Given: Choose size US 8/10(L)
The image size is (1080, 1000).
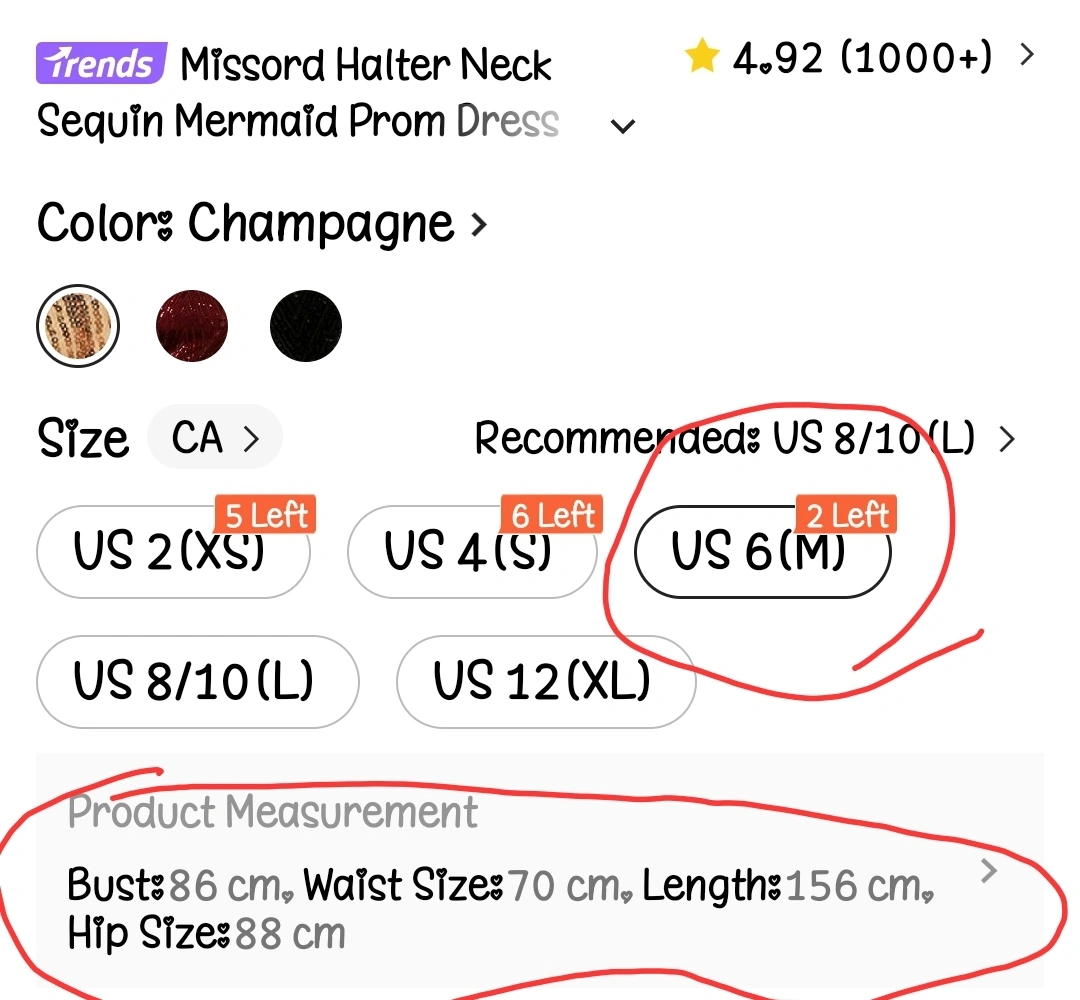Looking at the screenshot, I should coord(195,681).
